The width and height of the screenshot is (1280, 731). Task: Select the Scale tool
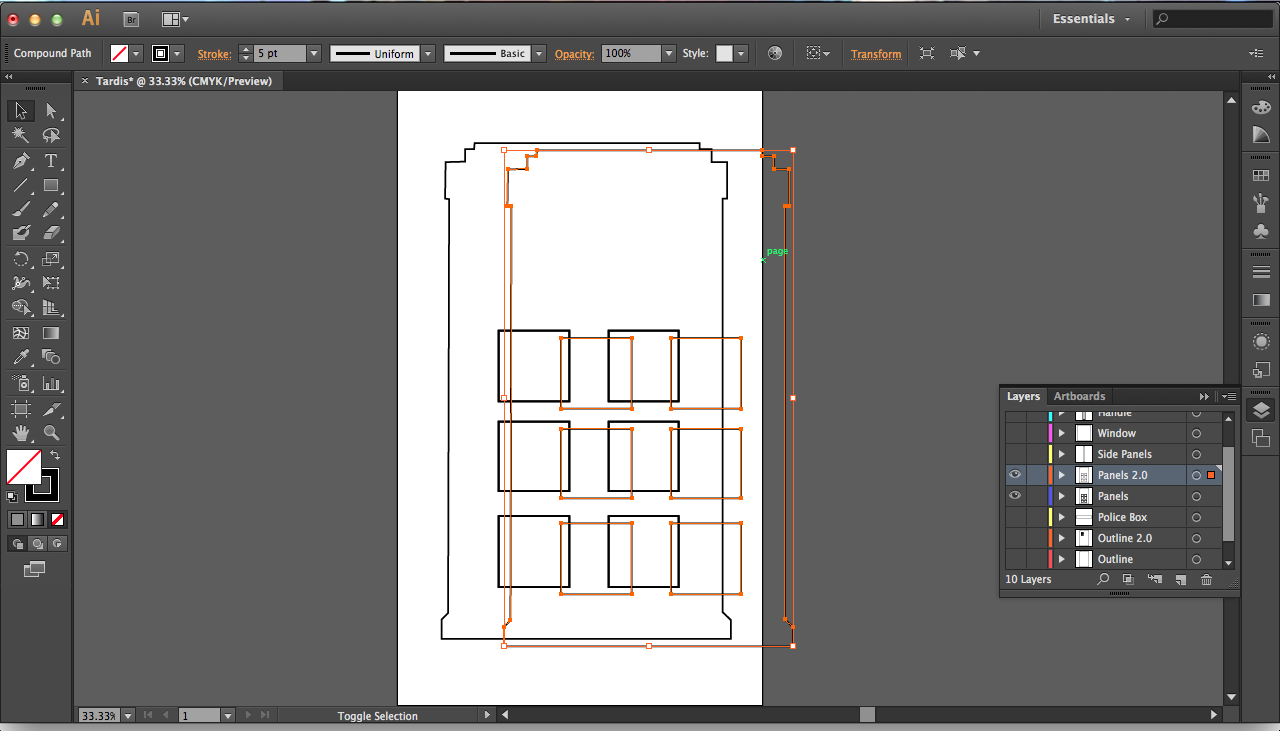51,259
